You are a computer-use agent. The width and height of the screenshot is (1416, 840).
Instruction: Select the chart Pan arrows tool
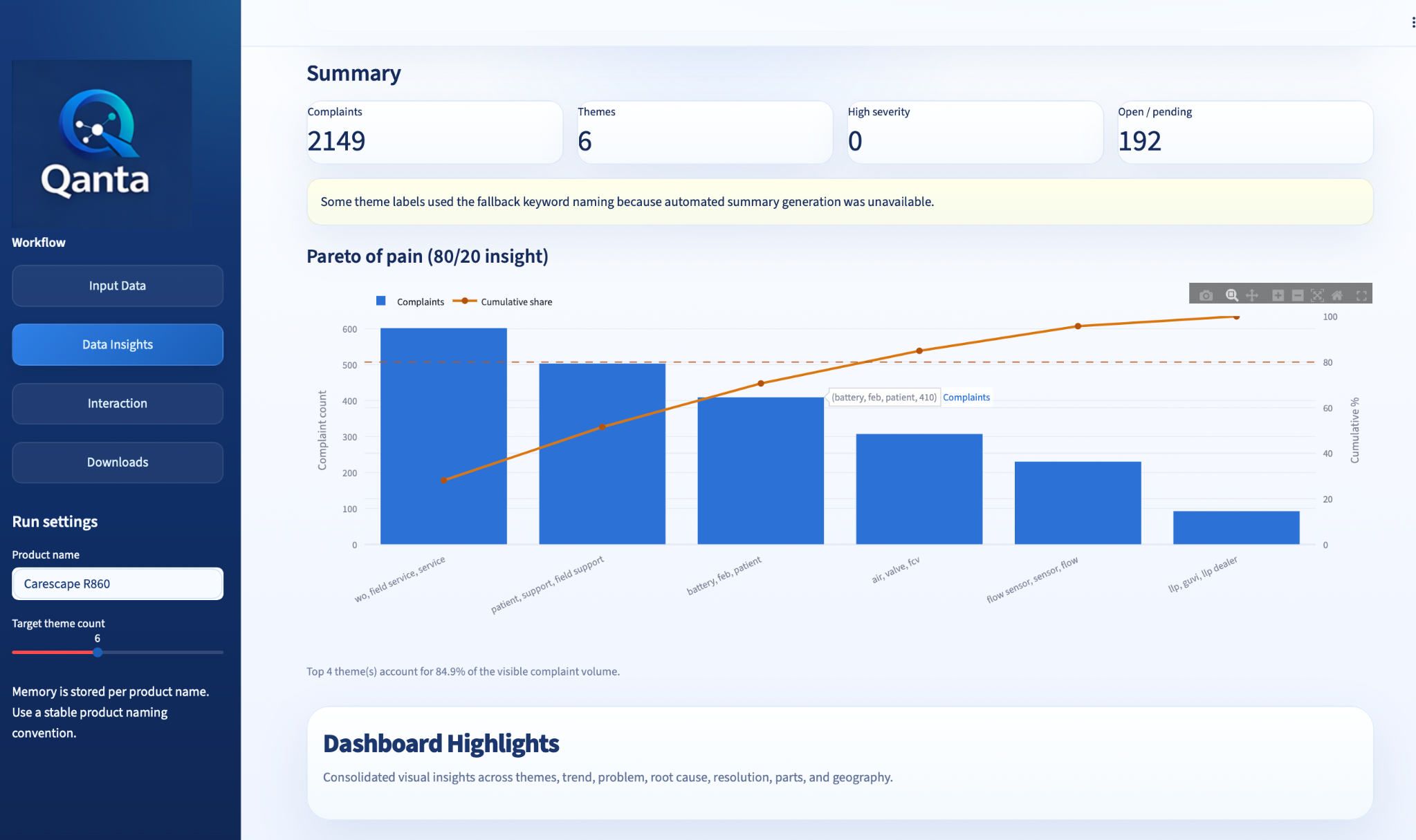1252,295
